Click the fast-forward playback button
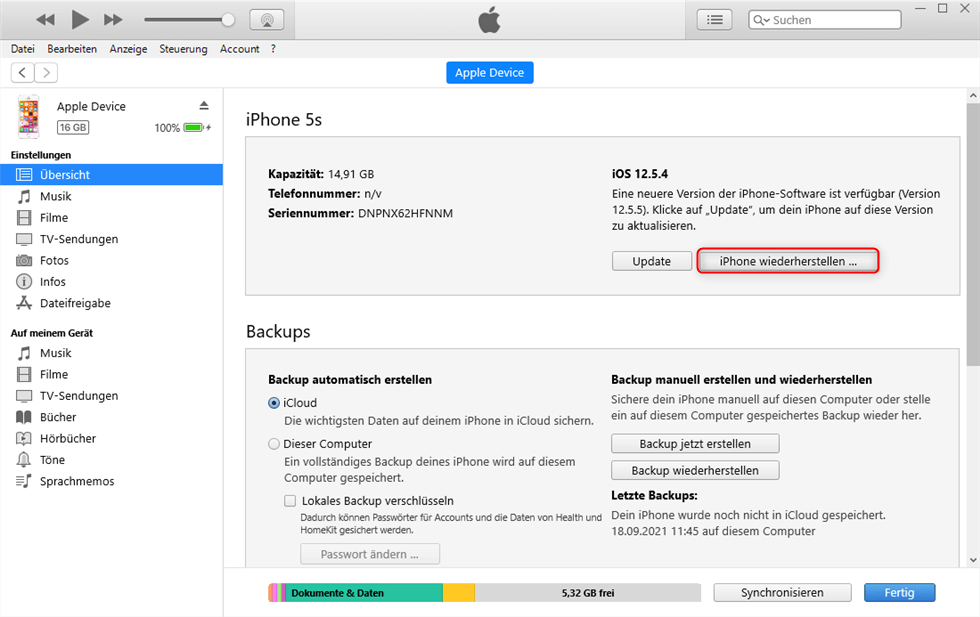 pos(113,20)
